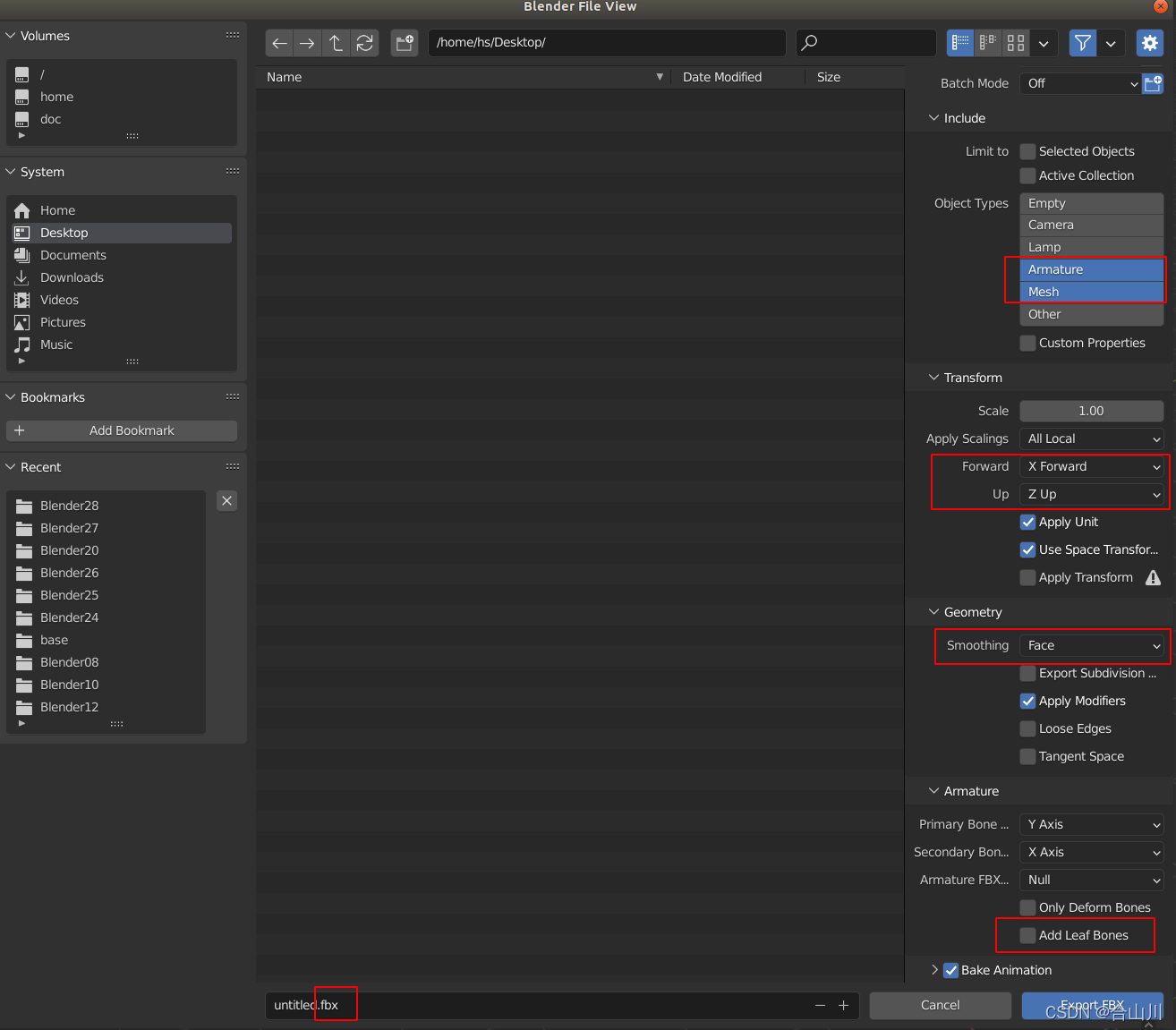Switch to horizontal list display mode
The width and height of the screenshot is (1176, 1030).
(988, 43)
